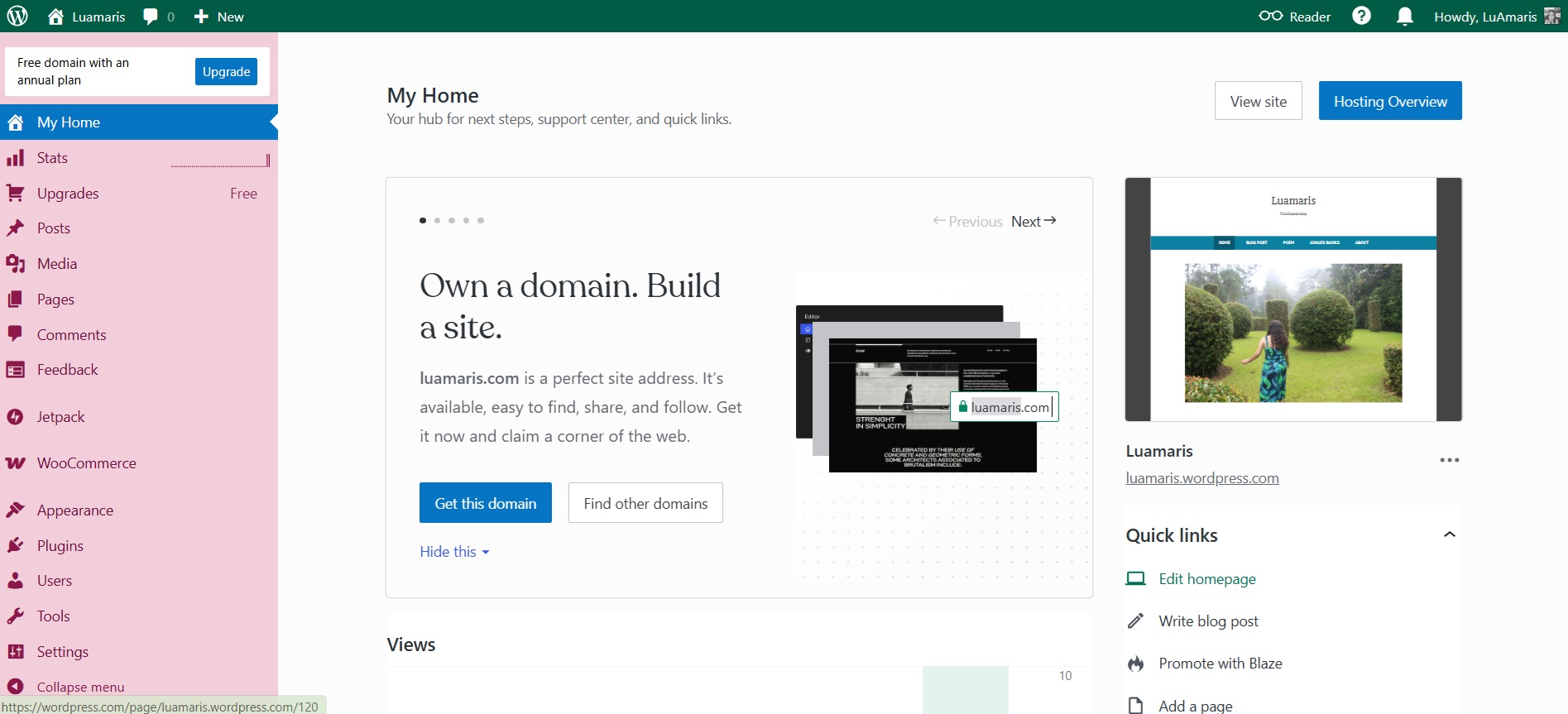The height and width of the screenshot is (714, 1568).
Task: Click the View site button
Action: (1258, 101)
